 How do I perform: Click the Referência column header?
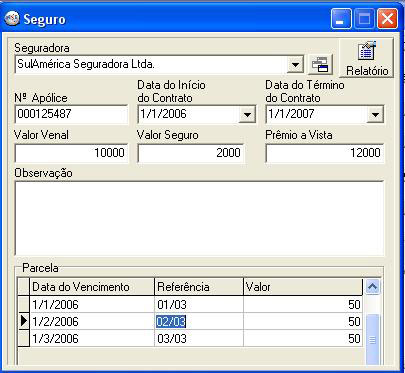[x=199, y=287]
